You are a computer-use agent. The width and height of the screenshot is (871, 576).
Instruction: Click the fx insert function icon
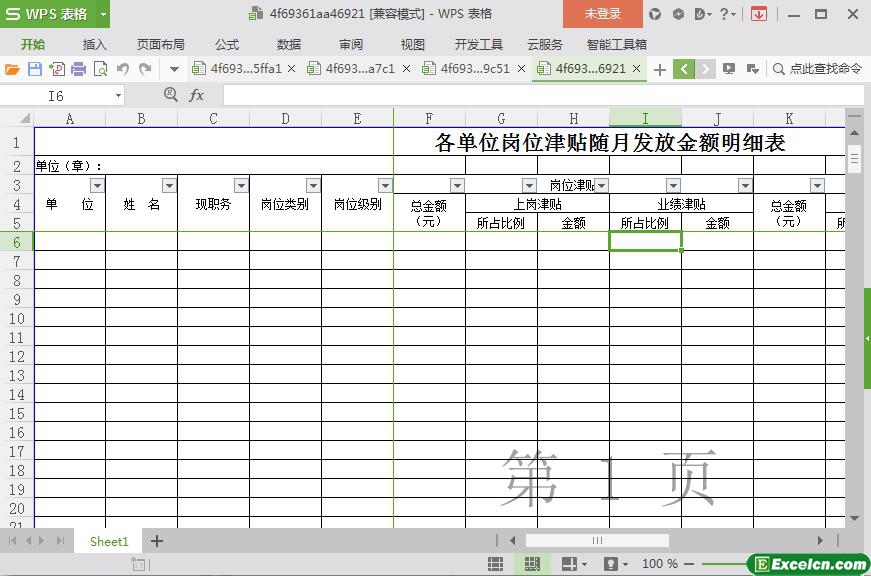[197, 95]
